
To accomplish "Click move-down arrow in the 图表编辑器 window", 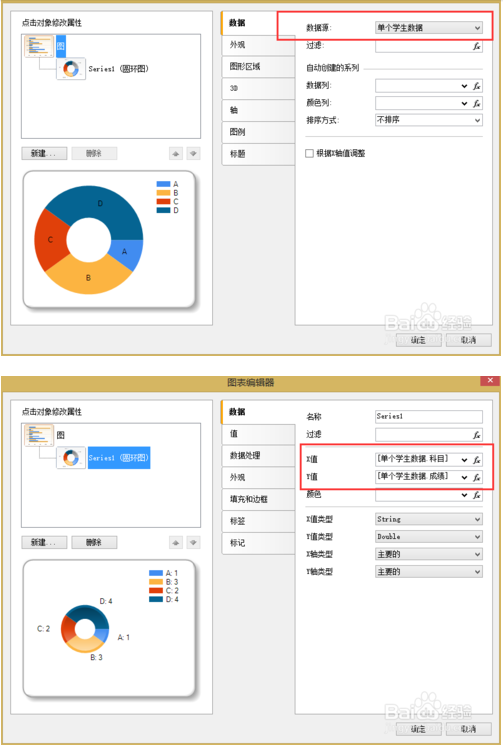I will 193,542.
